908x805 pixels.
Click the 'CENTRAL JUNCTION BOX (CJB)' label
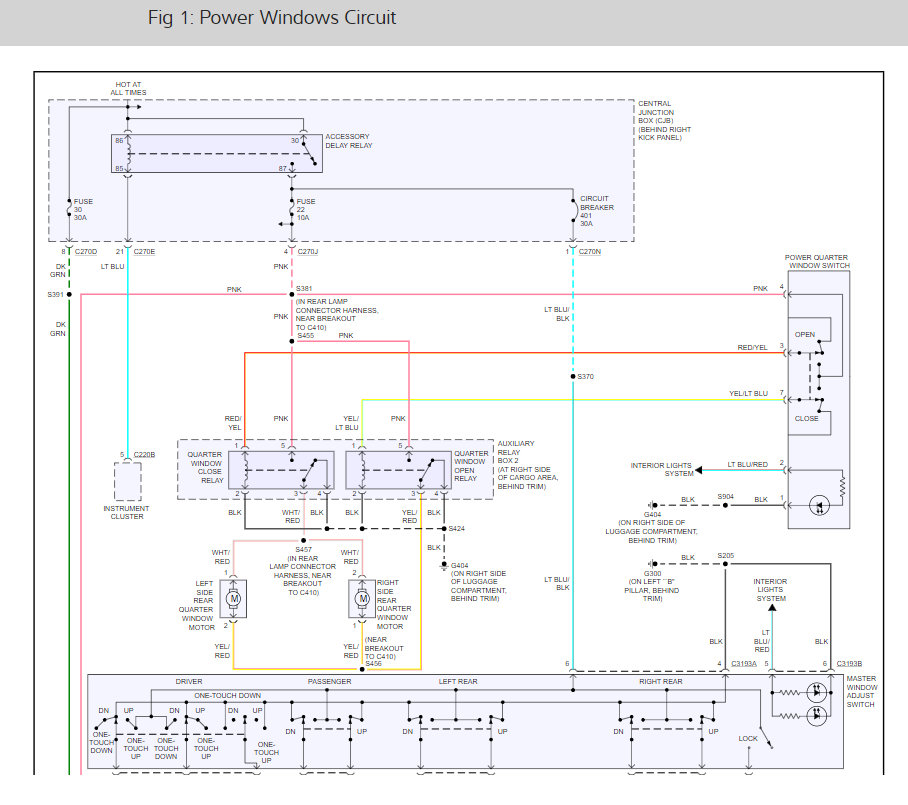click(x=656, y=112)
